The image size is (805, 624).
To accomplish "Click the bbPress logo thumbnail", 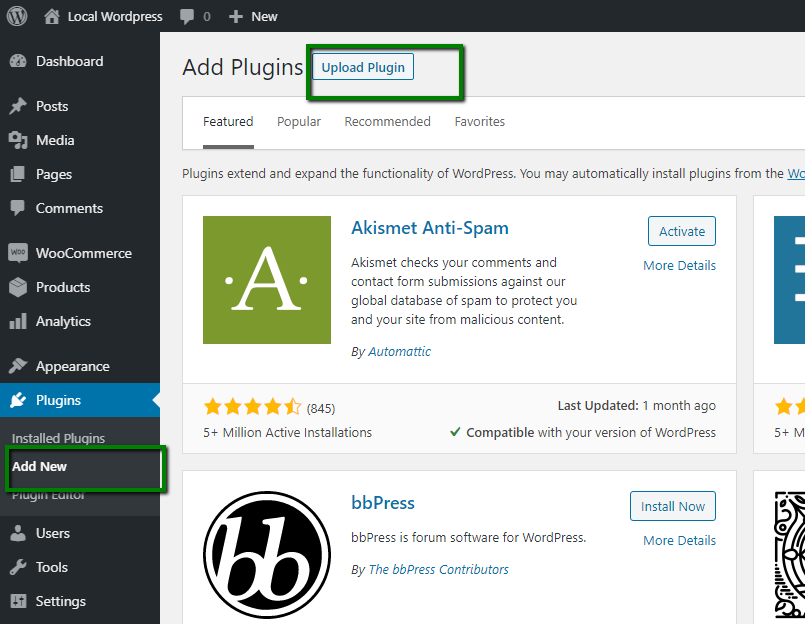I will (267, 555).
